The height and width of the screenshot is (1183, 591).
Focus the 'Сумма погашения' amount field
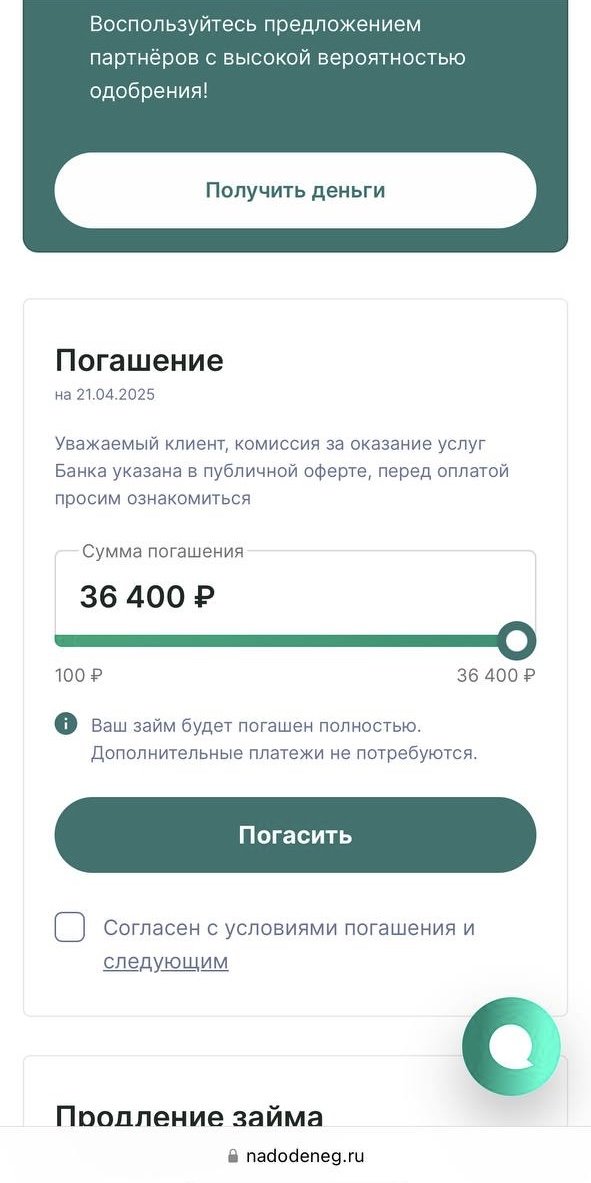[x=295, y=595]
